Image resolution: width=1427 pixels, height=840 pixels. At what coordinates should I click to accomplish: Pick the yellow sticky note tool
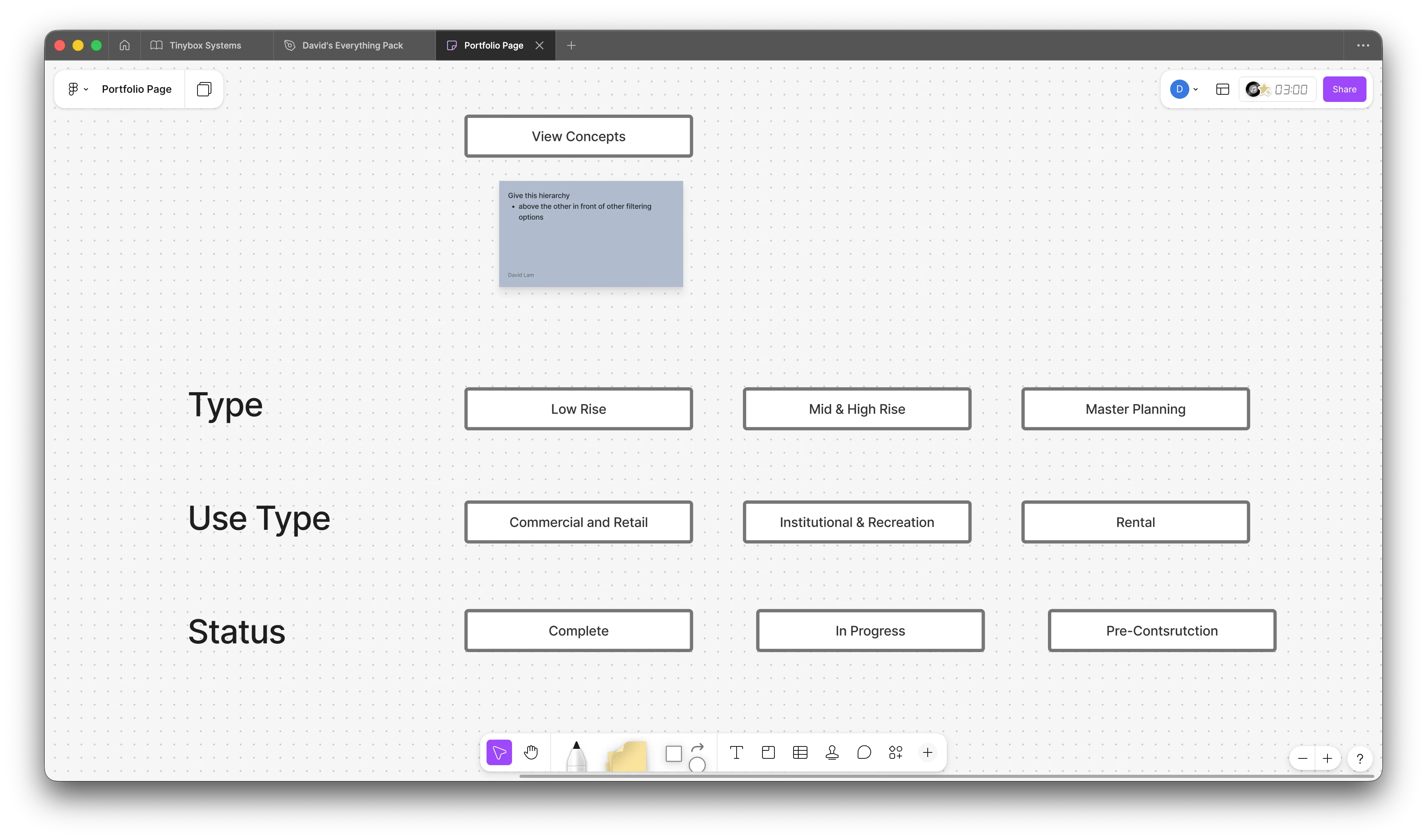coord(626,757)
